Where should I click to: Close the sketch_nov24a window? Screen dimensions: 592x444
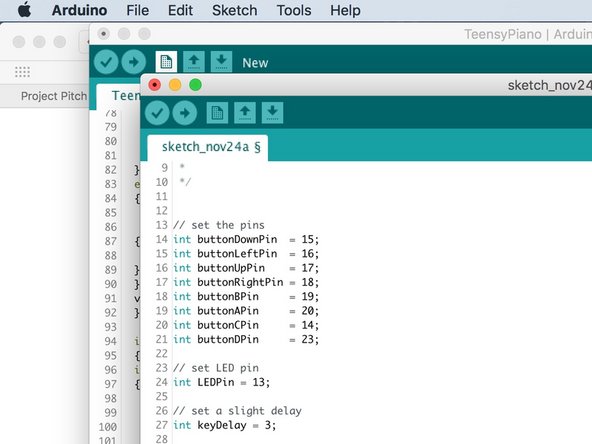point(154,85)
